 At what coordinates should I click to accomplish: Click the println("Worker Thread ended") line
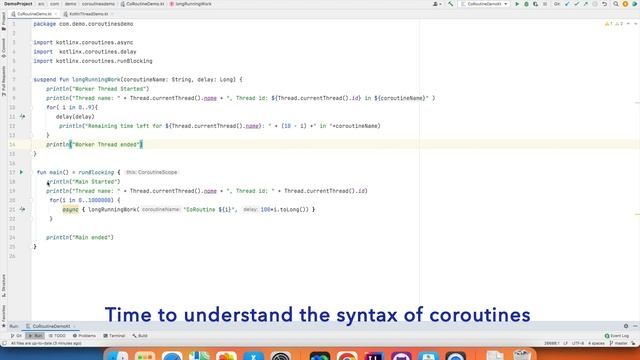94,144
